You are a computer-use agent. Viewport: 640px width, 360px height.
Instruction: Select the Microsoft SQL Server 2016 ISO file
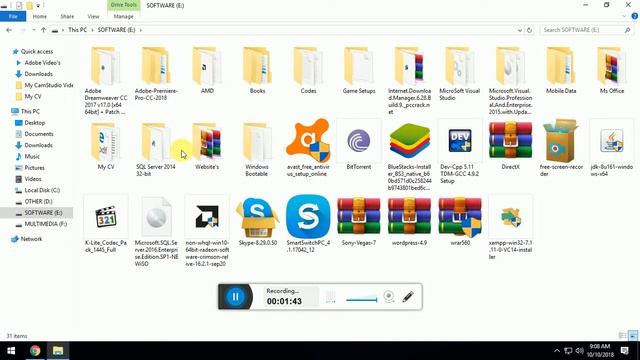click(156, 231)
